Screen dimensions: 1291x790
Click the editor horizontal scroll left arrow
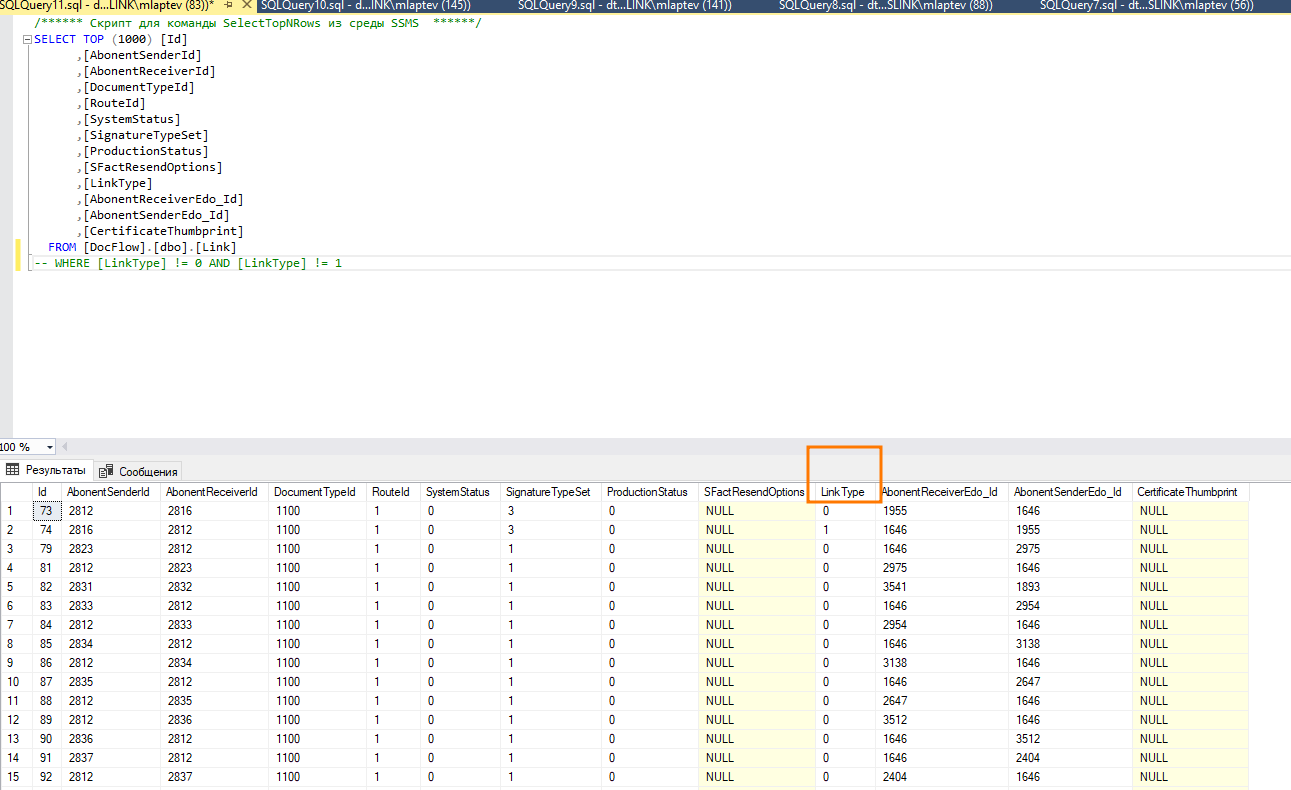65,447
